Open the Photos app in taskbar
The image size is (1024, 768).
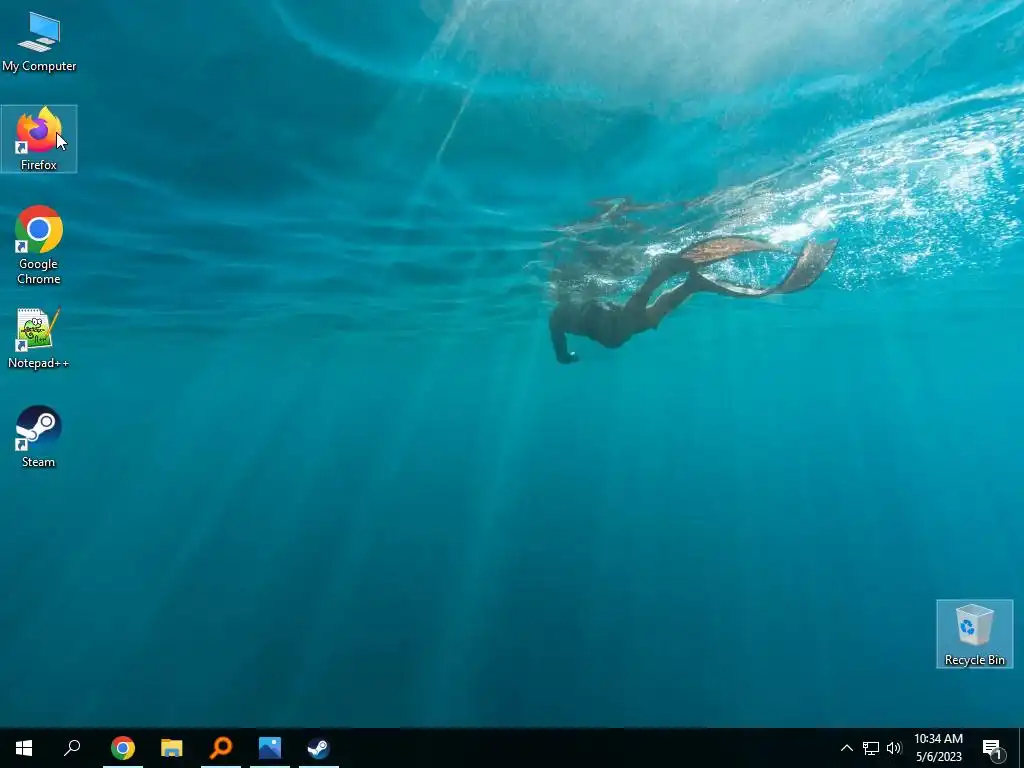[x=270, y=748]
